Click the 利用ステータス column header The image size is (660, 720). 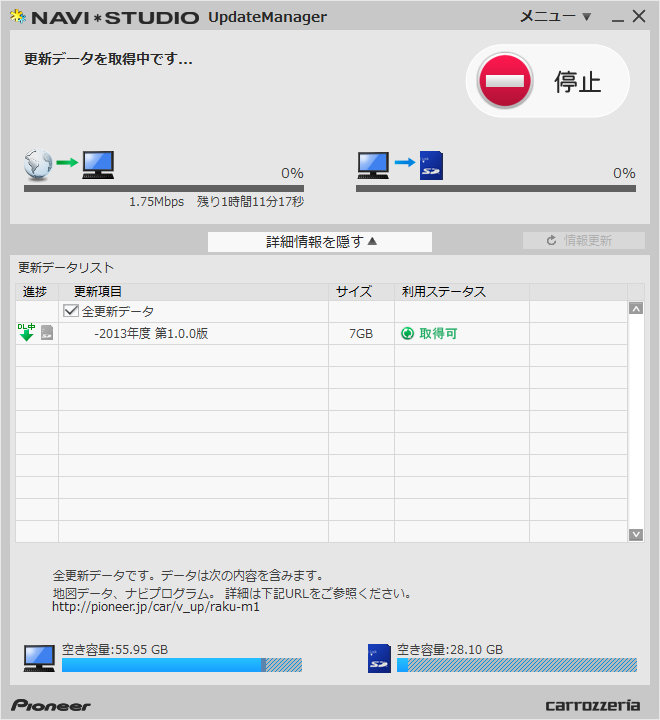(462, 292)
